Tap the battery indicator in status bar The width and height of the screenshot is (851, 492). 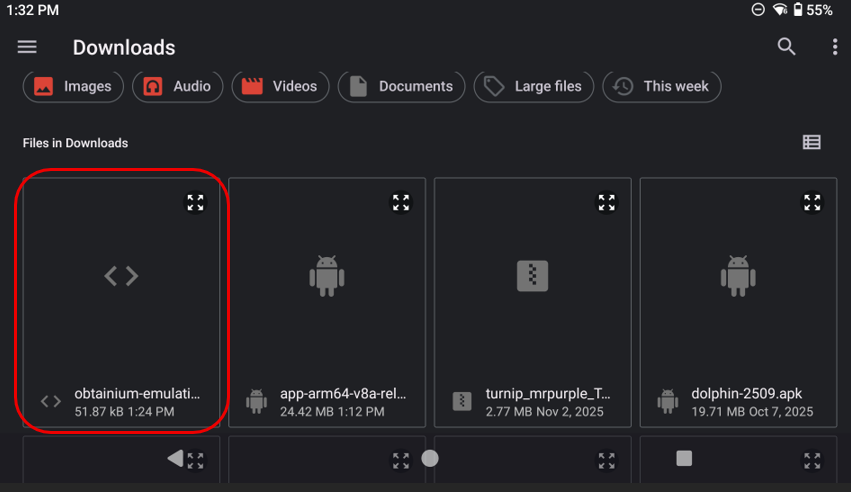[x=798, y=10]
